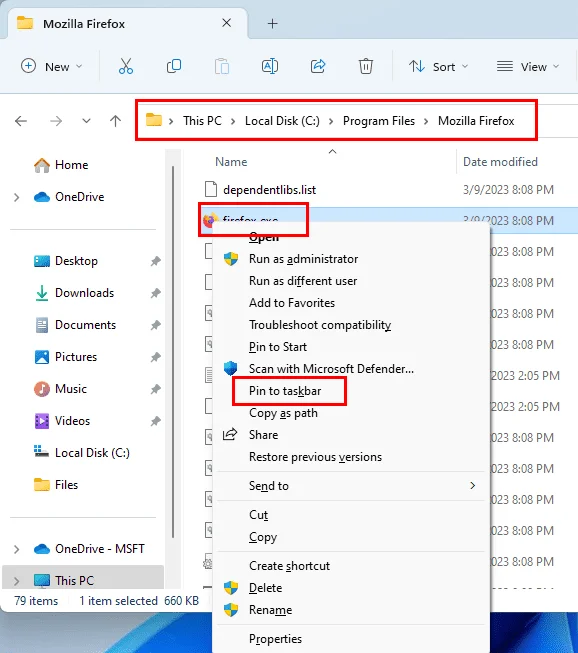Click the Paste clipboard toolbar icon
Screen dimensions: 578x653
222,66
